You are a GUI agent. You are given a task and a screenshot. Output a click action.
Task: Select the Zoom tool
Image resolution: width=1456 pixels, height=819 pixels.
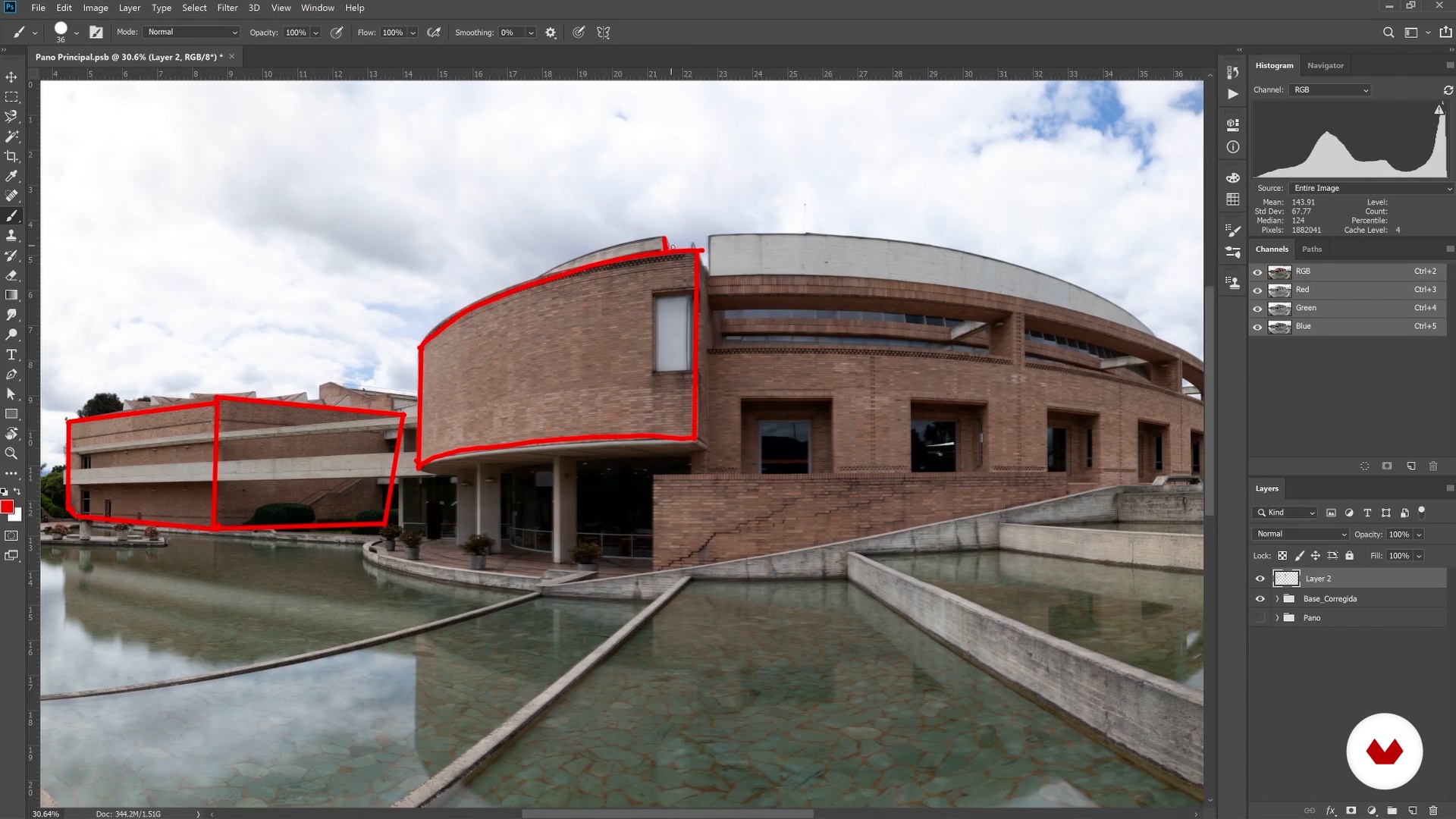11,453
